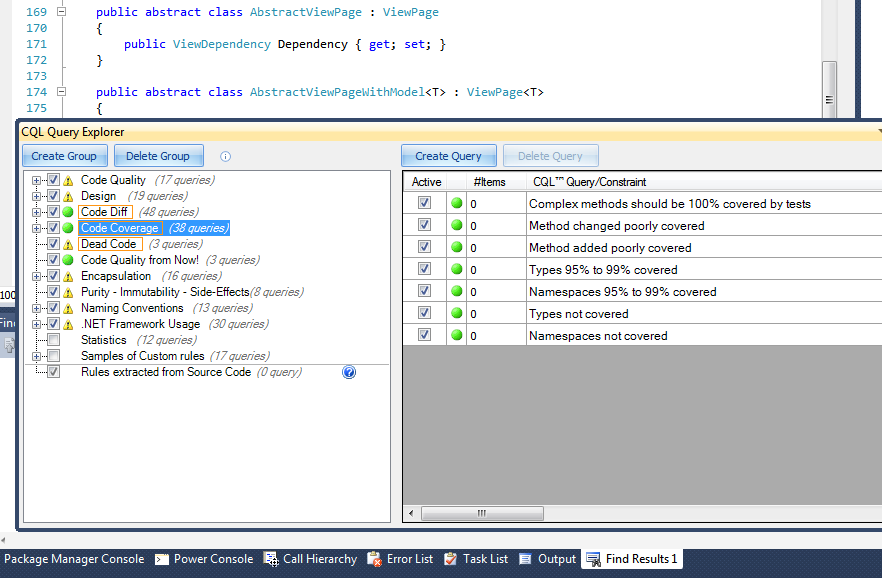882x578 pixels.
Task: Click warning icon next to Encapsulation
Action: (68, 277)
